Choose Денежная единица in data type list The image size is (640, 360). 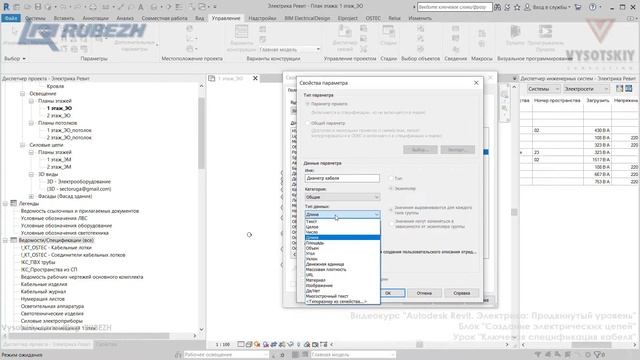[x=342, y=264]
